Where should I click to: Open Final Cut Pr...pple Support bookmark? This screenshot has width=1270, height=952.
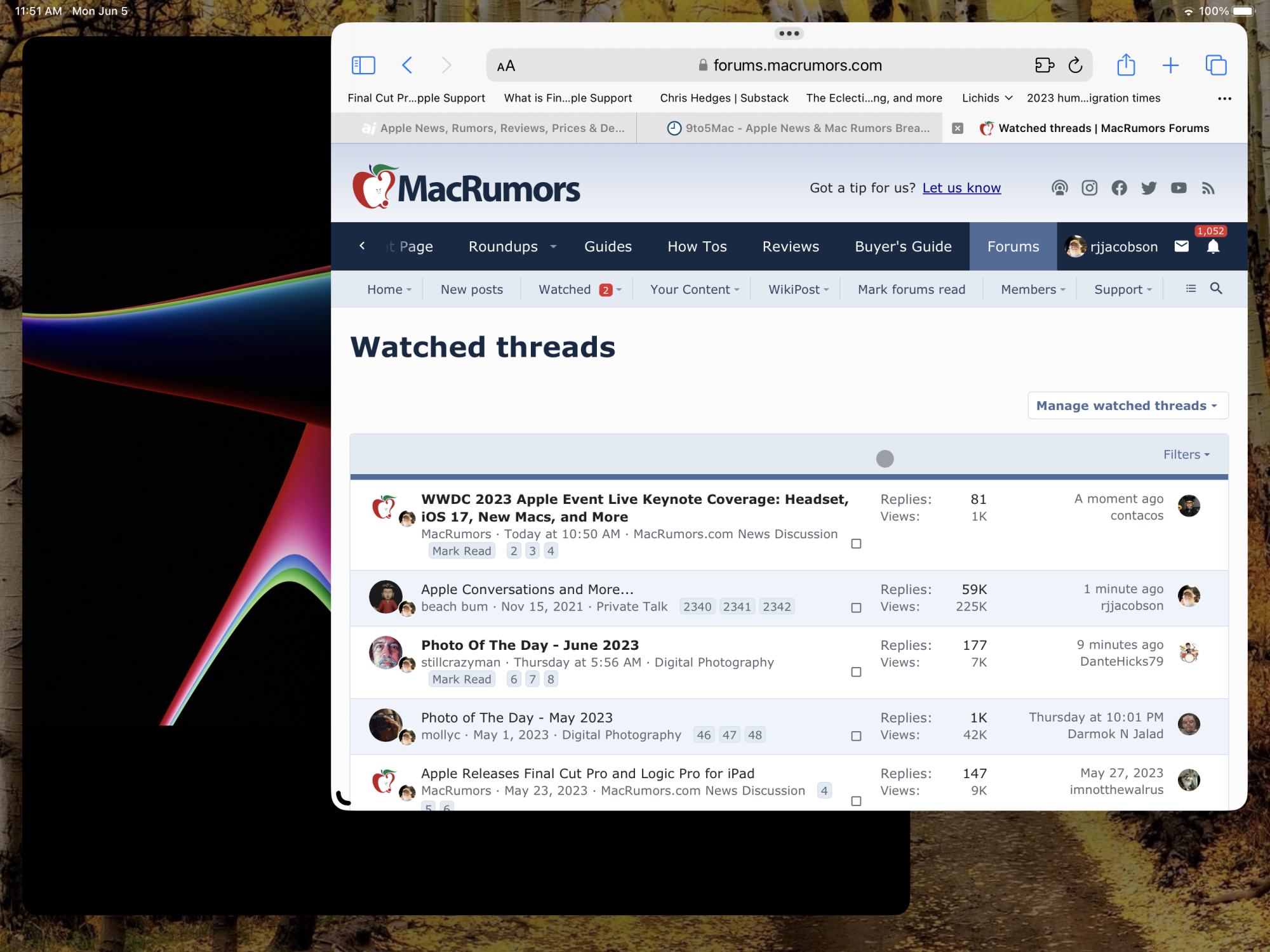pos(416,98)
